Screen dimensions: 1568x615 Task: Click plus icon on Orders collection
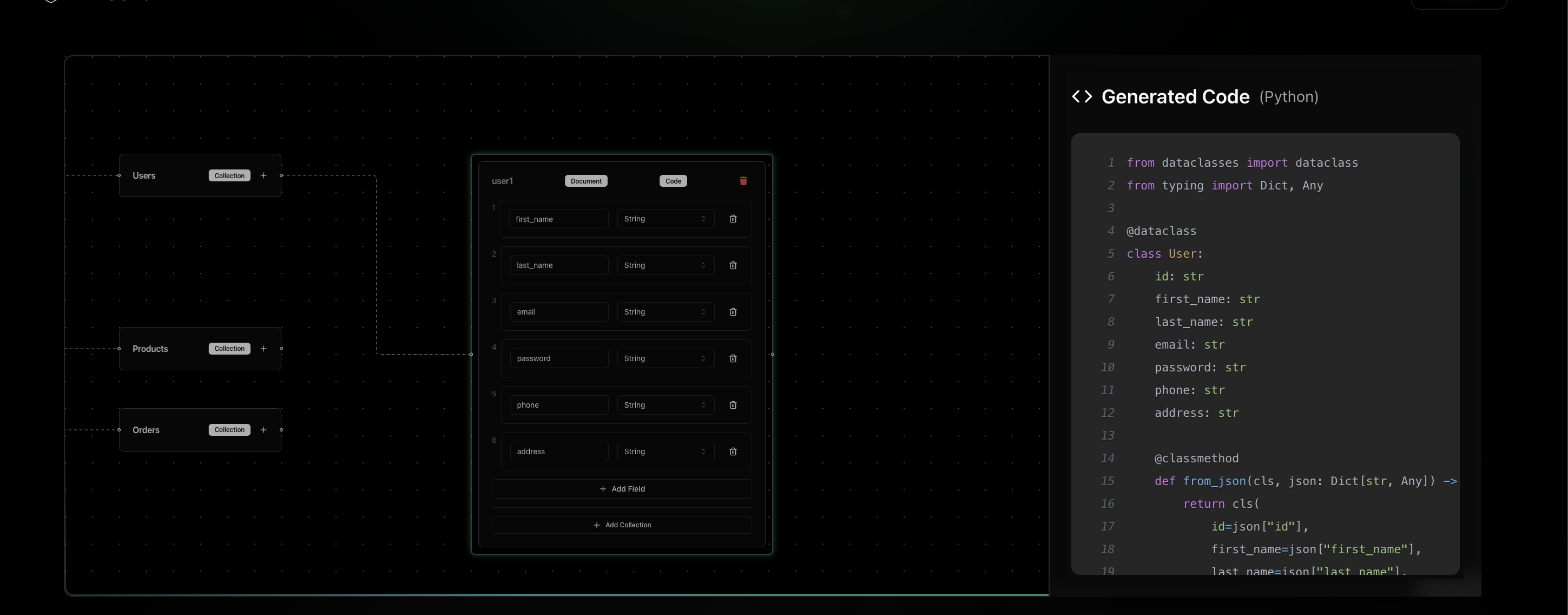[263, 430]
